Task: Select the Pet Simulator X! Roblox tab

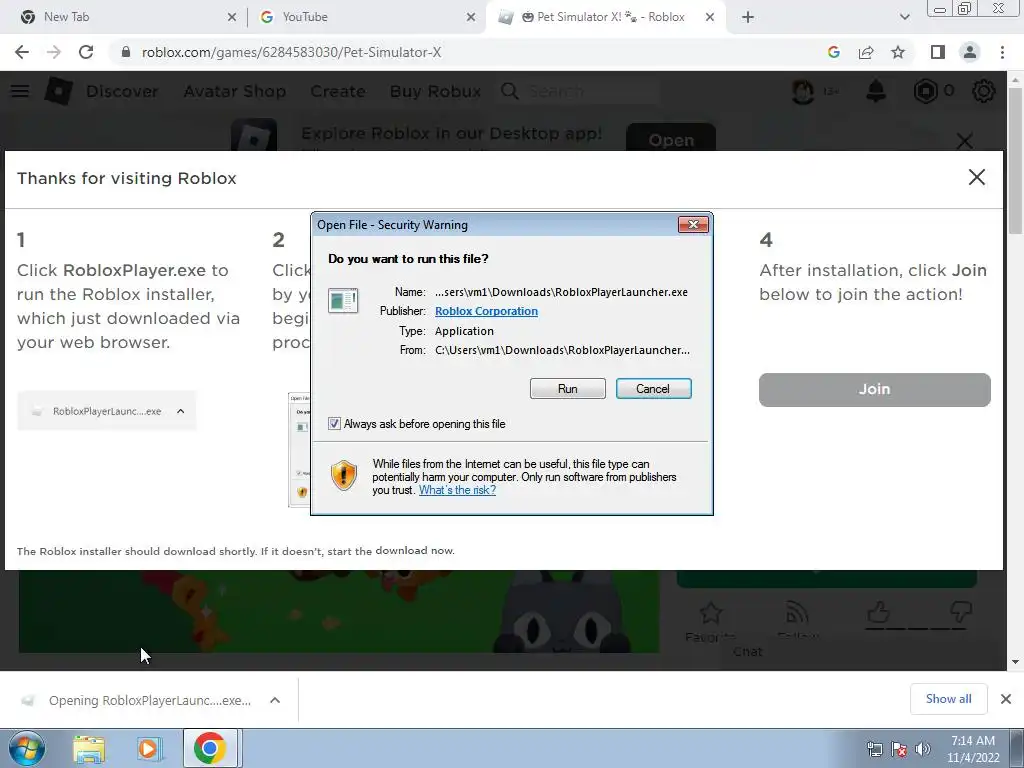Action: [604, 17]
